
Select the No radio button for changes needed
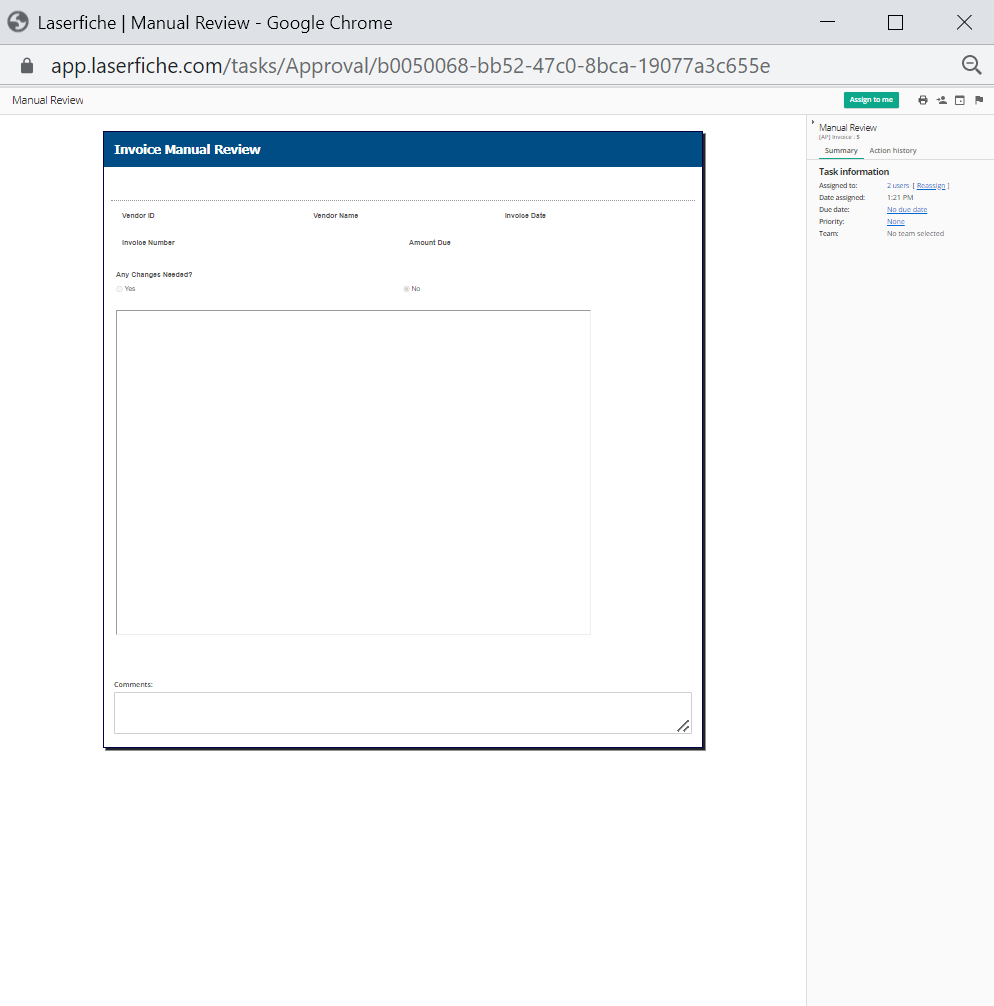click(x=406, y=289)
